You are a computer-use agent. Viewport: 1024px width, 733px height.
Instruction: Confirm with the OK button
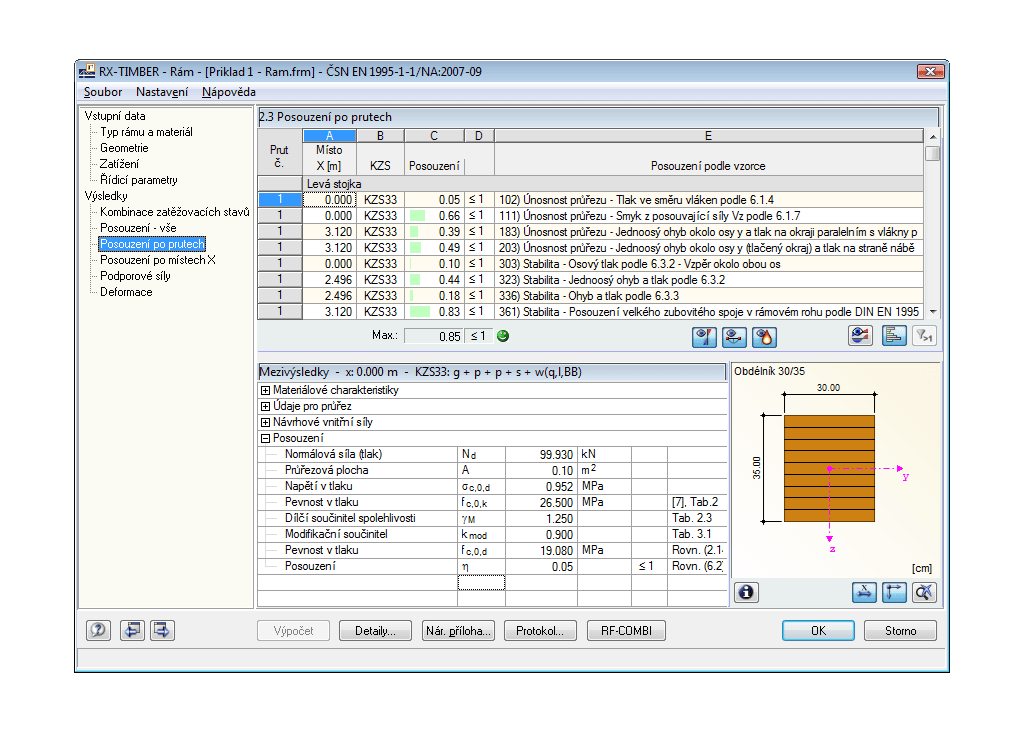pyautogui.click(x=818, y=631)
